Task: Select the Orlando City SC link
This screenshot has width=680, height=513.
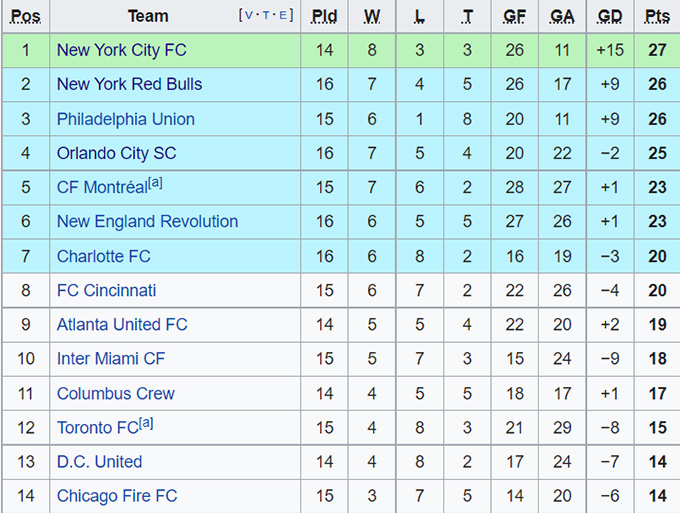Action: 116,153
